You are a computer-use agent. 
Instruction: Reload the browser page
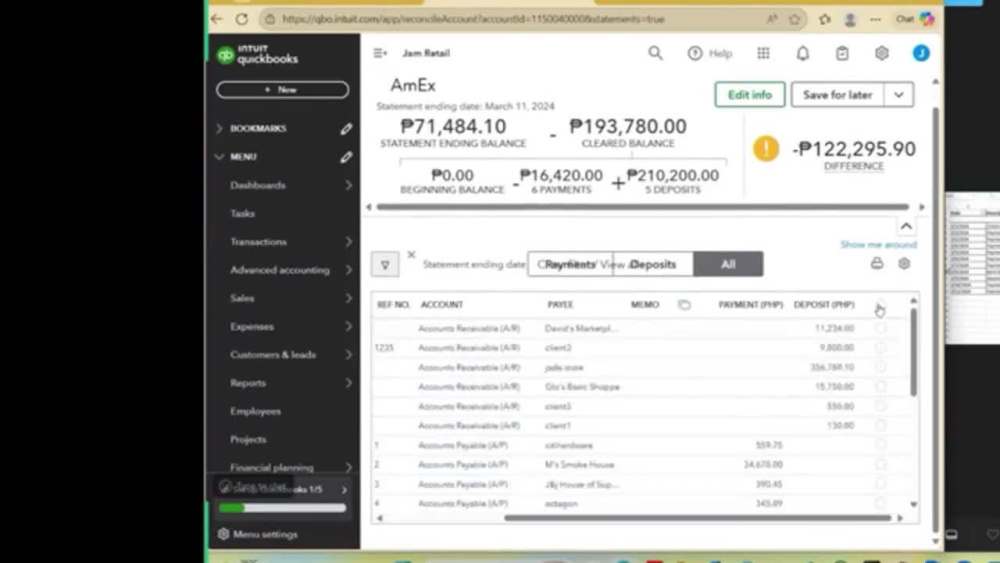242,19
